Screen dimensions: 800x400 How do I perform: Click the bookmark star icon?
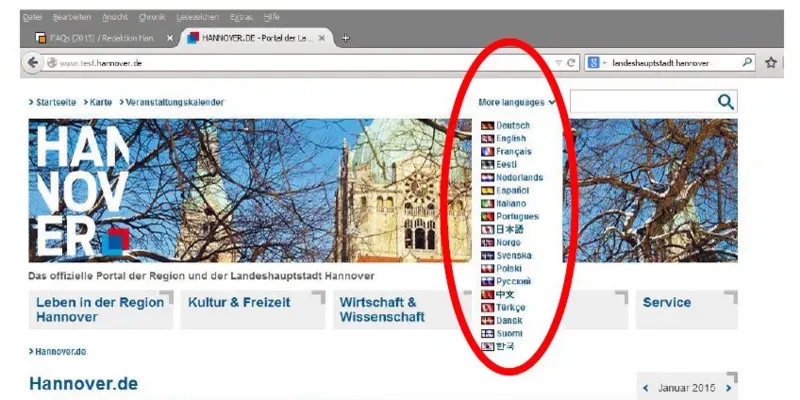770,63
